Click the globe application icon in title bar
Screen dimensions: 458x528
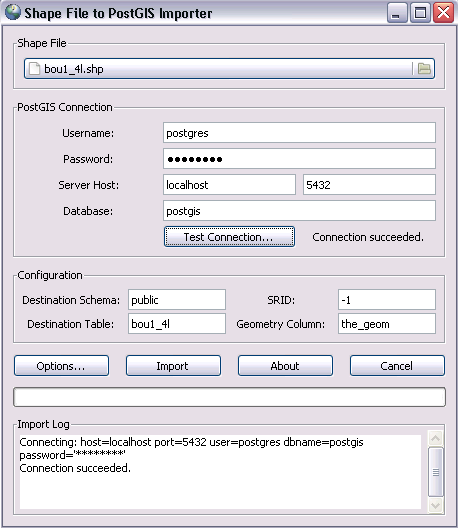(13, 12)
